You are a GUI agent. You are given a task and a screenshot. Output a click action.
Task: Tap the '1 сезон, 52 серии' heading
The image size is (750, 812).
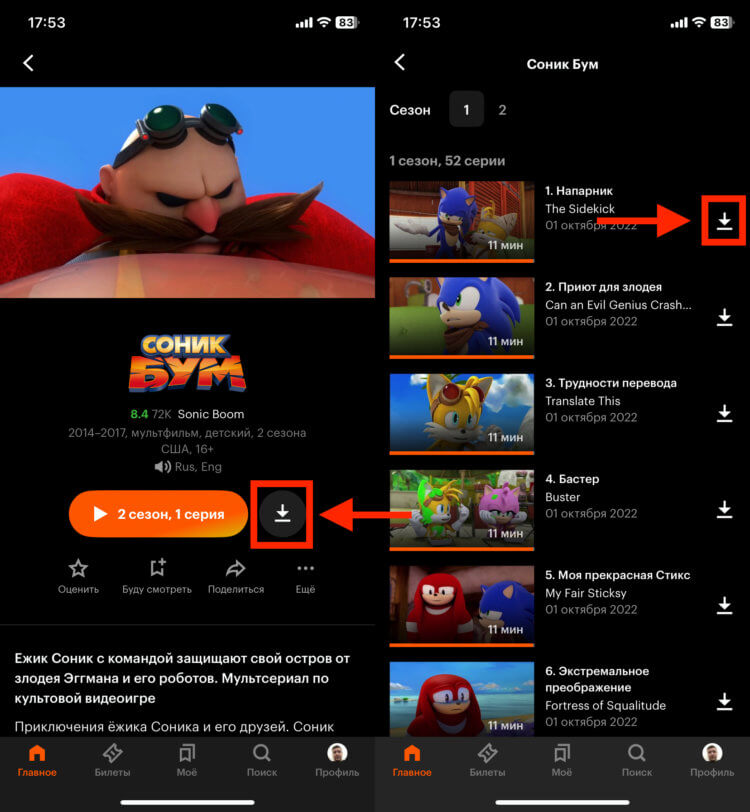(x=447, y=161)
